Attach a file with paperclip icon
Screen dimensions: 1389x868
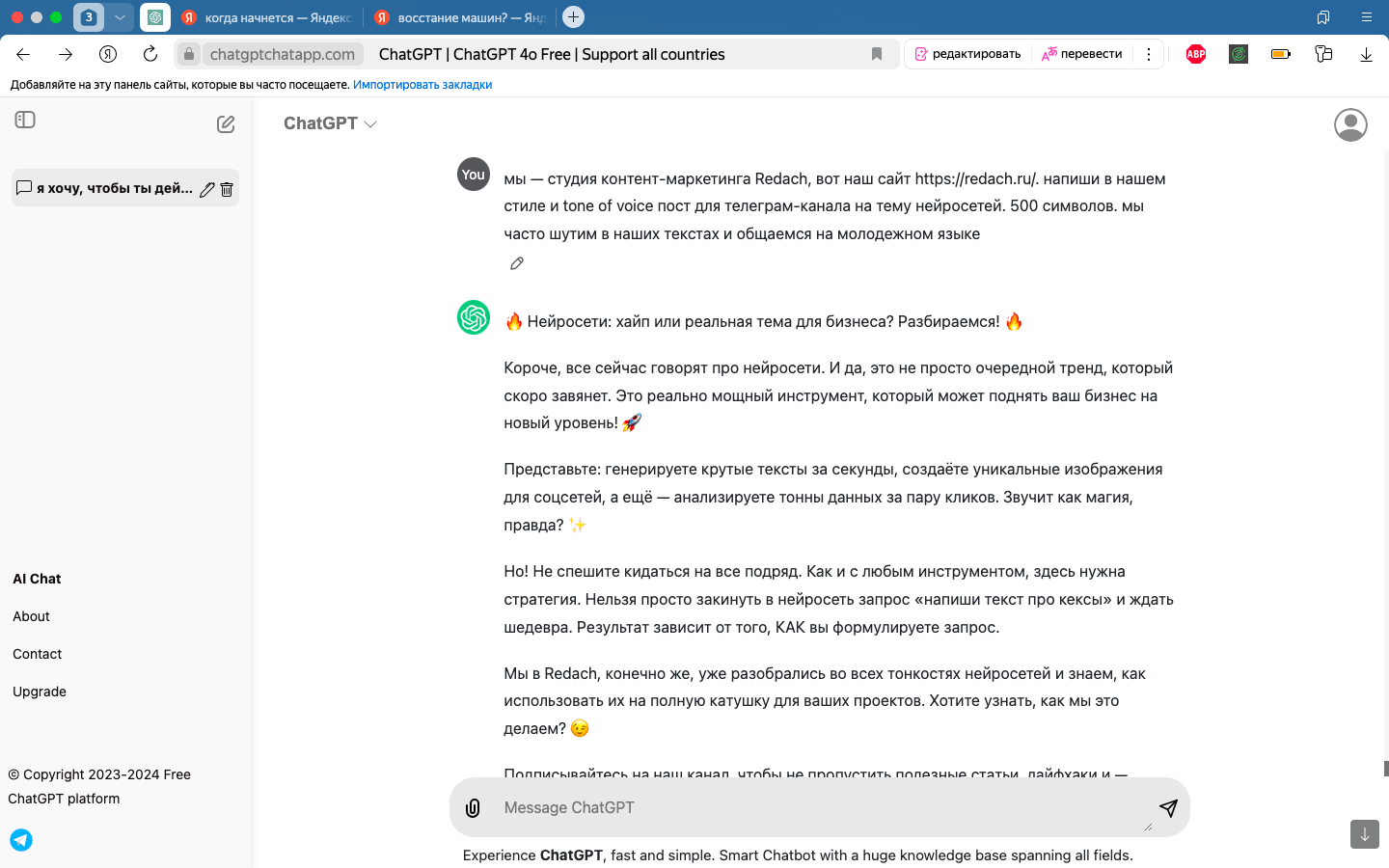(x=473, y=808)
